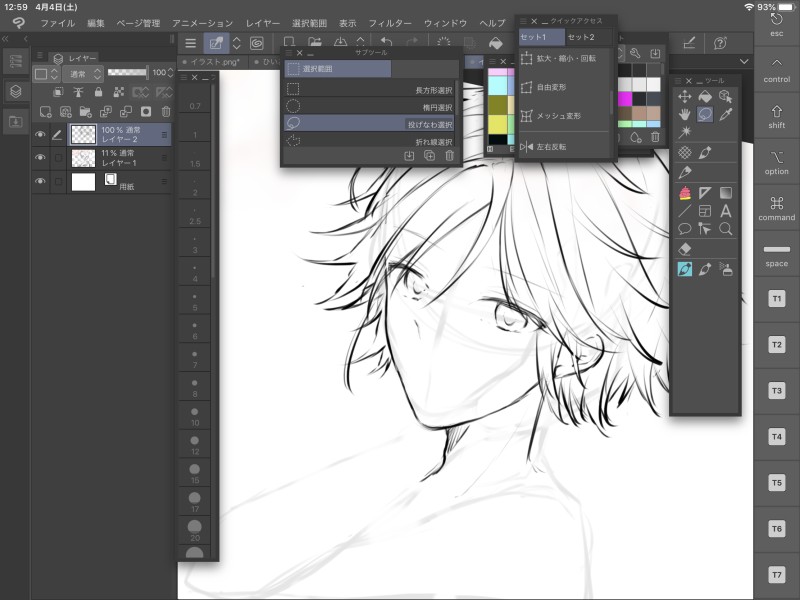The image size is (800, 600).
Task: Select the Balloon tool
Action: click(x=685, y=229)
